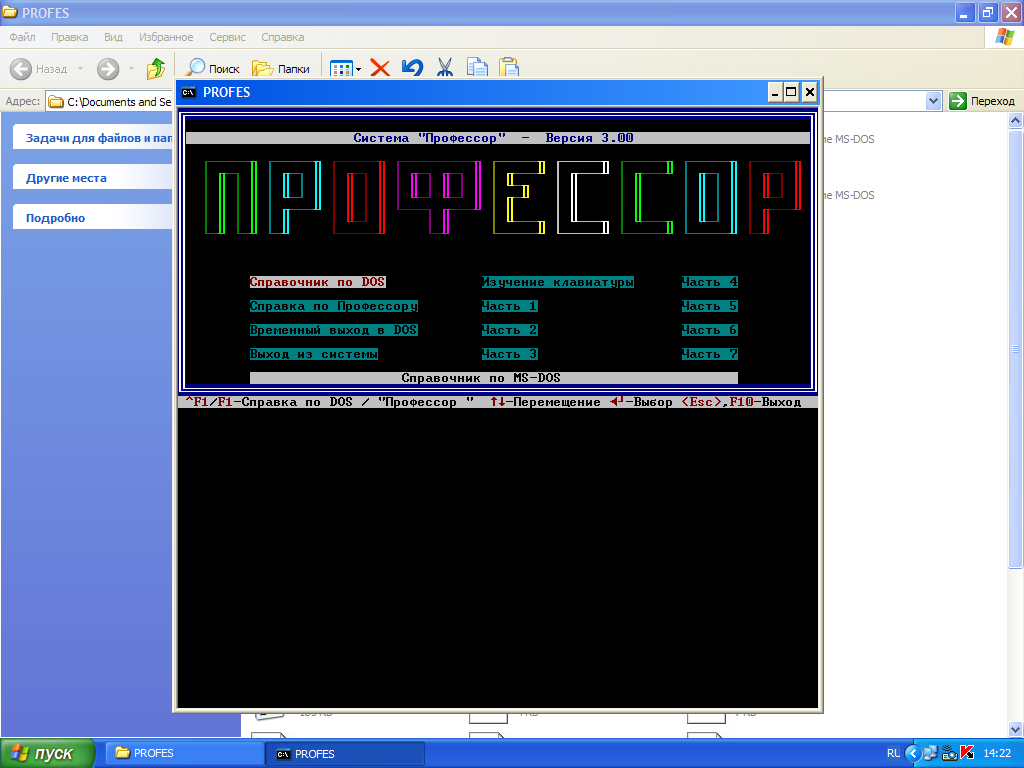
Task: Select 'Часть 4' entry
Action: click(710, 282)
